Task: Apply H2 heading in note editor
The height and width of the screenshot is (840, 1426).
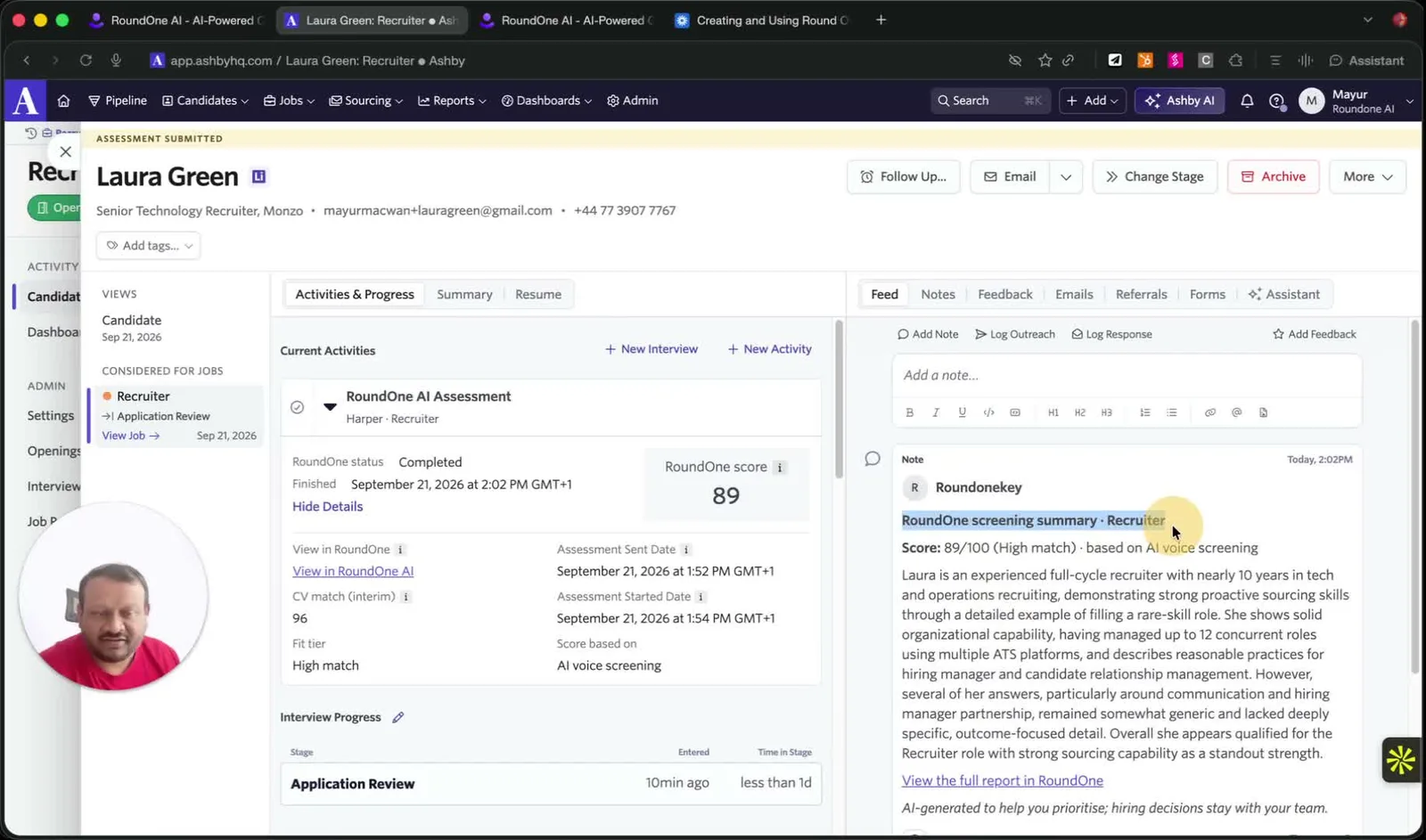Action: pyautogui.click(x=1080, y=412)
